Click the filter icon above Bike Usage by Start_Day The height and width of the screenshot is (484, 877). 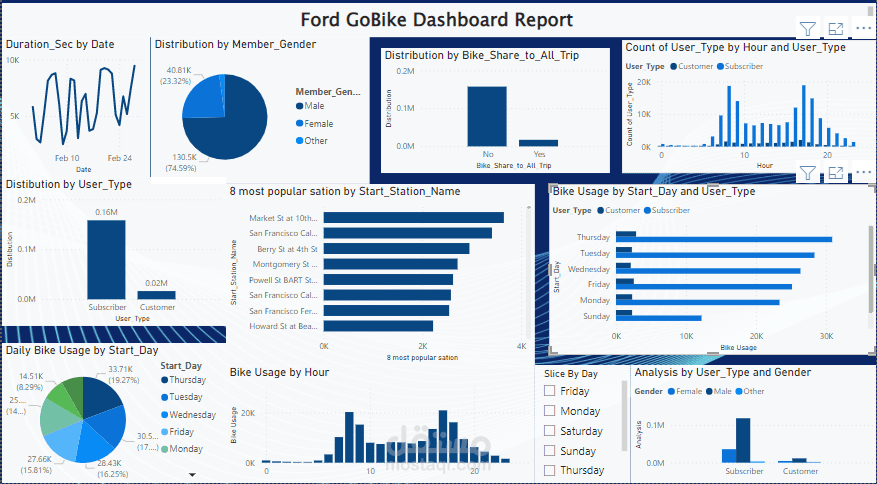click(808, 173)
